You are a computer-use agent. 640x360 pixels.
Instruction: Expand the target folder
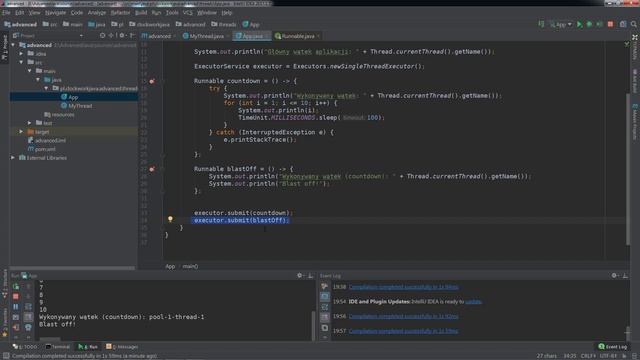[x=21, y=131]
